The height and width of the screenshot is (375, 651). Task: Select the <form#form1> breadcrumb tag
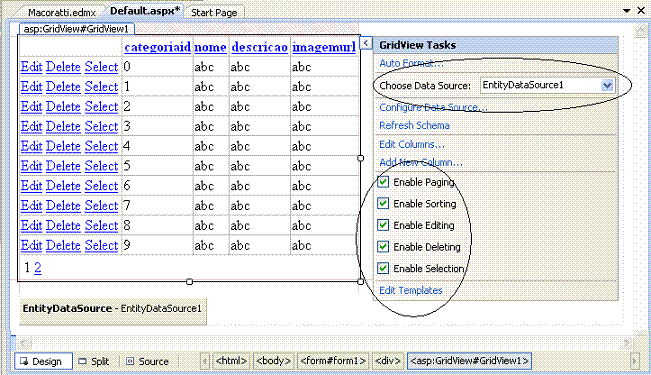333,361
